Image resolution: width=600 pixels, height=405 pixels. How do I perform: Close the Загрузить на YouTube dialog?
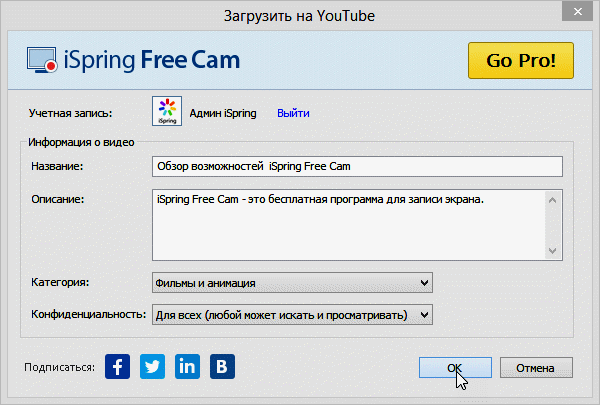click(577, 12)
